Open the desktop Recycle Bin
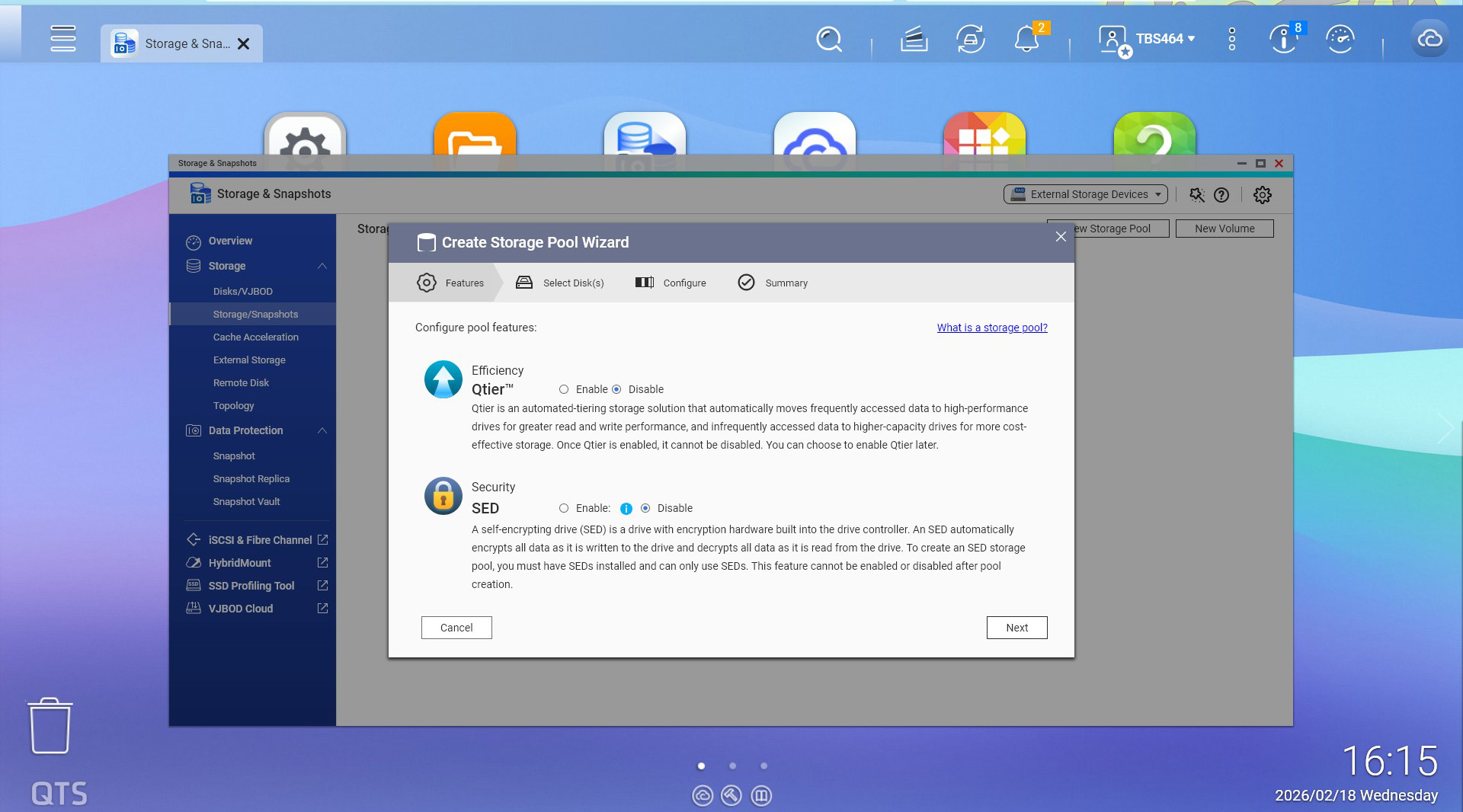The image size is (1463, 812). (50, 726)
